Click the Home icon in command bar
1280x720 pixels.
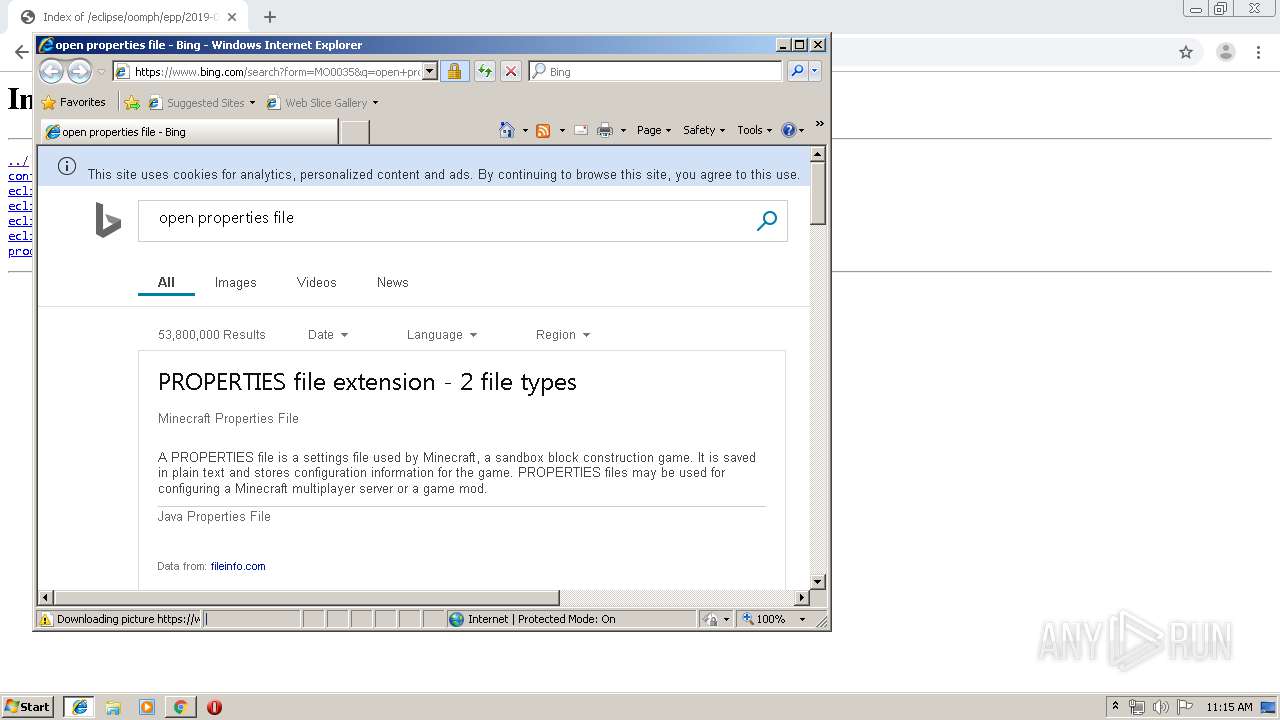(507, 130)
